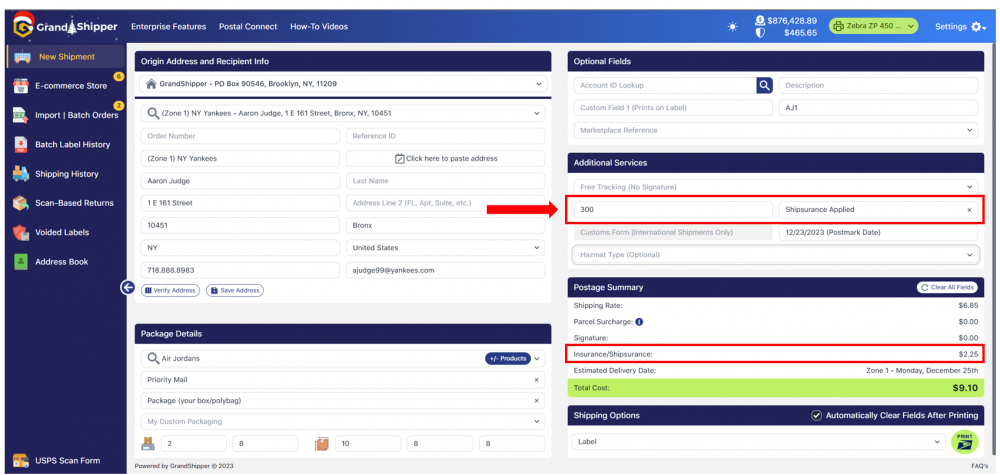Click the New Shipment sidebar icon
Screen dimensions: 1000x475
(x=22, y=57)
